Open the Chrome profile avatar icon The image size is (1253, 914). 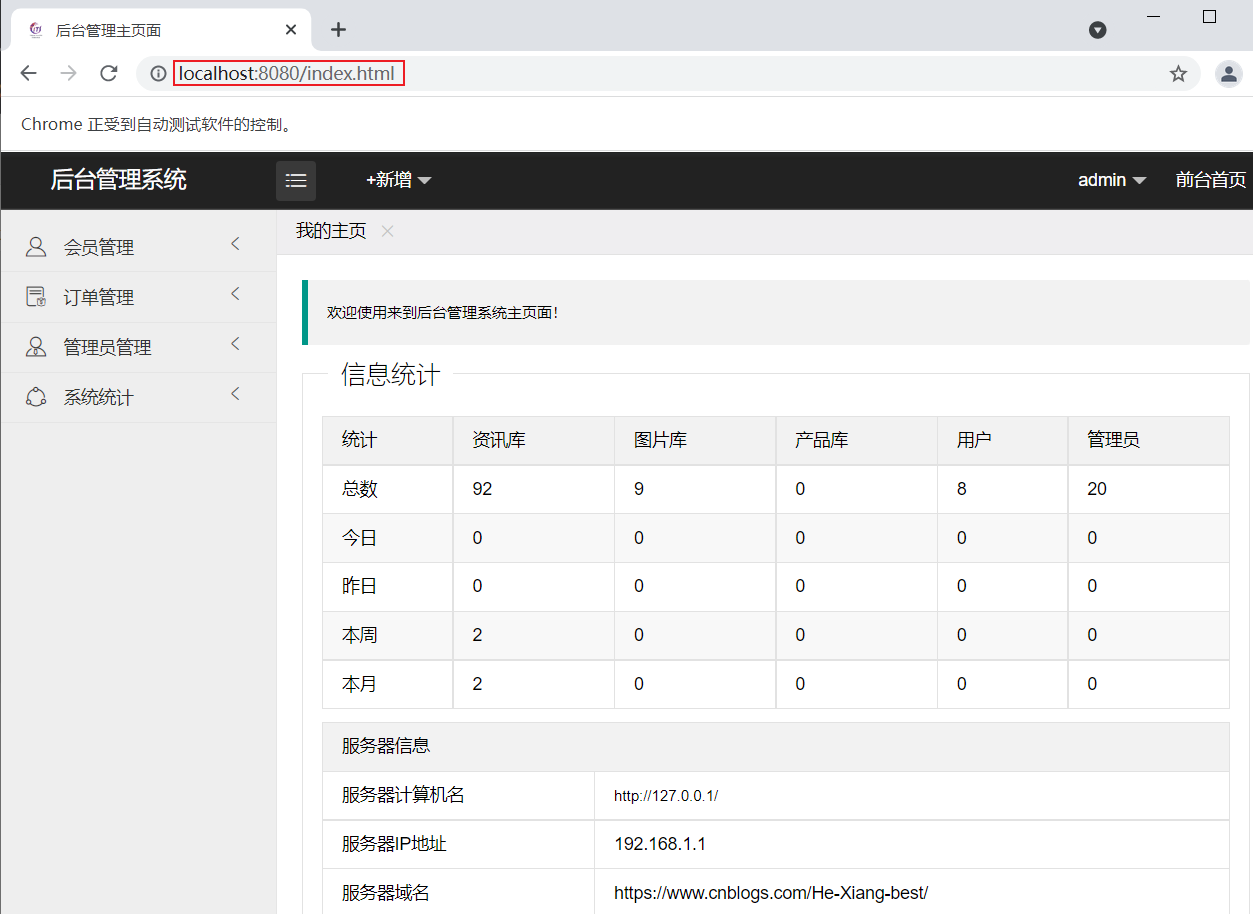(x=1228, y=73)
